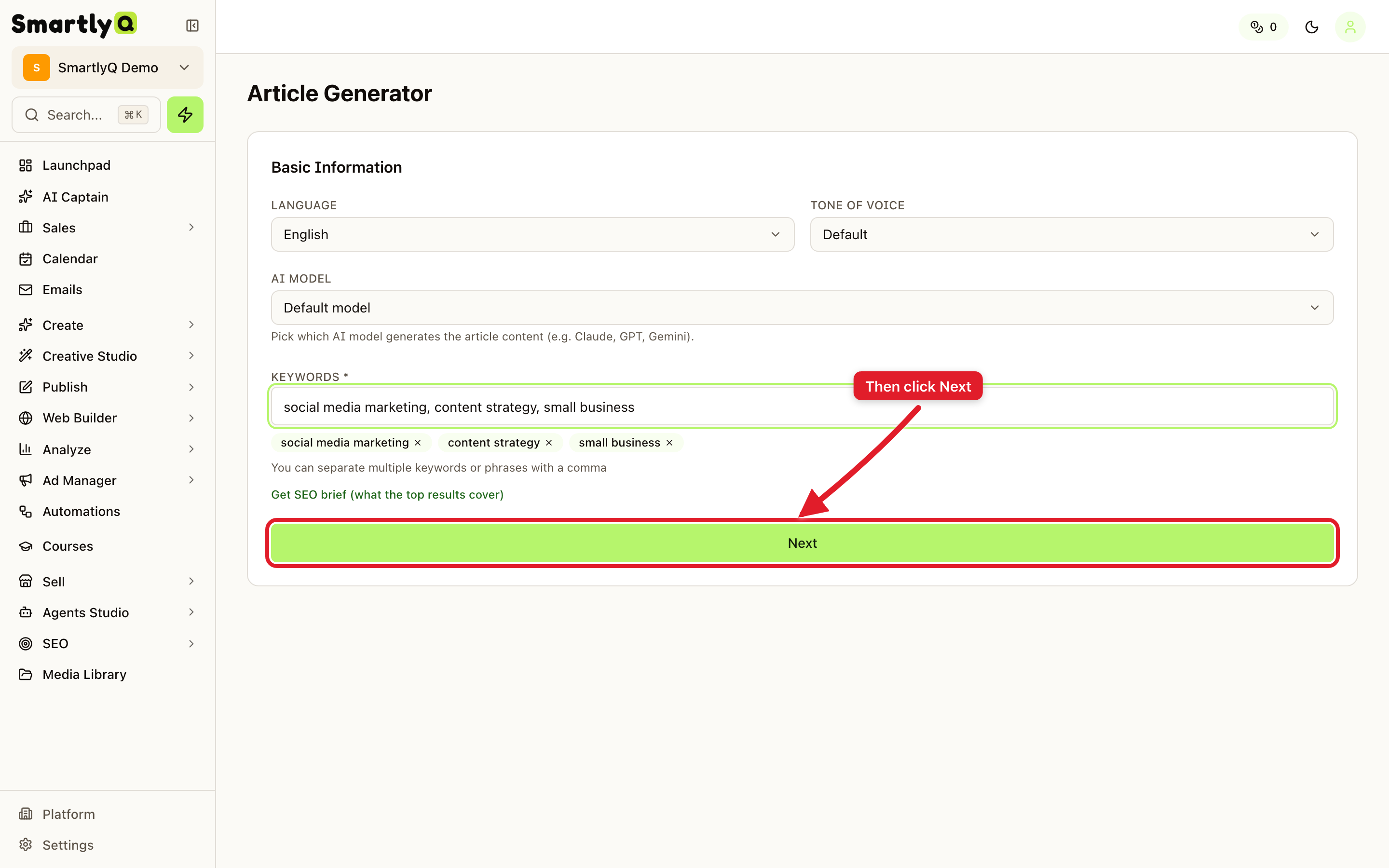
Task: Click the Web Builder globe icon
Action: 25,418
